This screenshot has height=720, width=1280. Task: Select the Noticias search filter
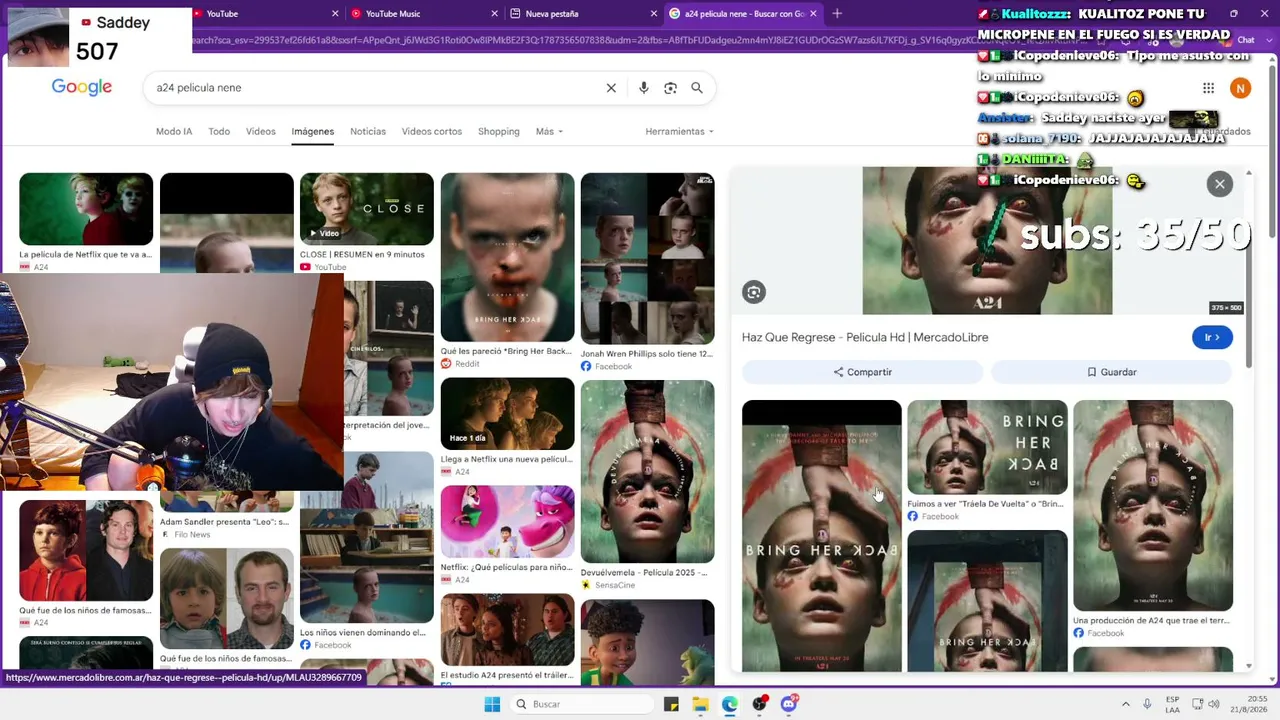click(368, 131)
